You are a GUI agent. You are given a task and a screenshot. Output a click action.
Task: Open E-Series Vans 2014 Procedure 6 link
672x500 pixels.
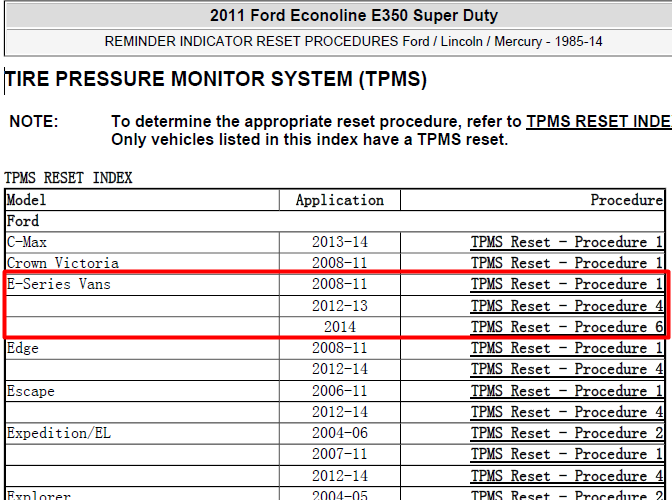pos(567,327)
